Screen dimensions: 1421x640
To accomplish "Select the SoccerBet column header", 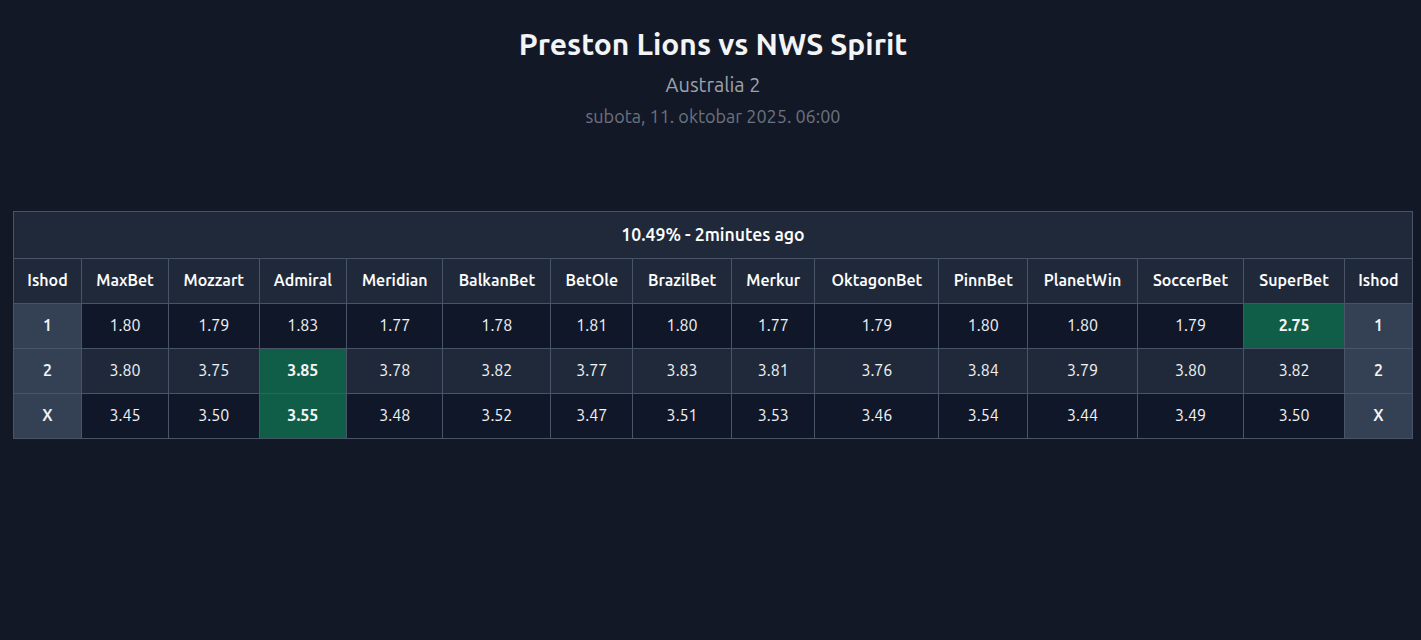I will click(x=1189, y=280).
